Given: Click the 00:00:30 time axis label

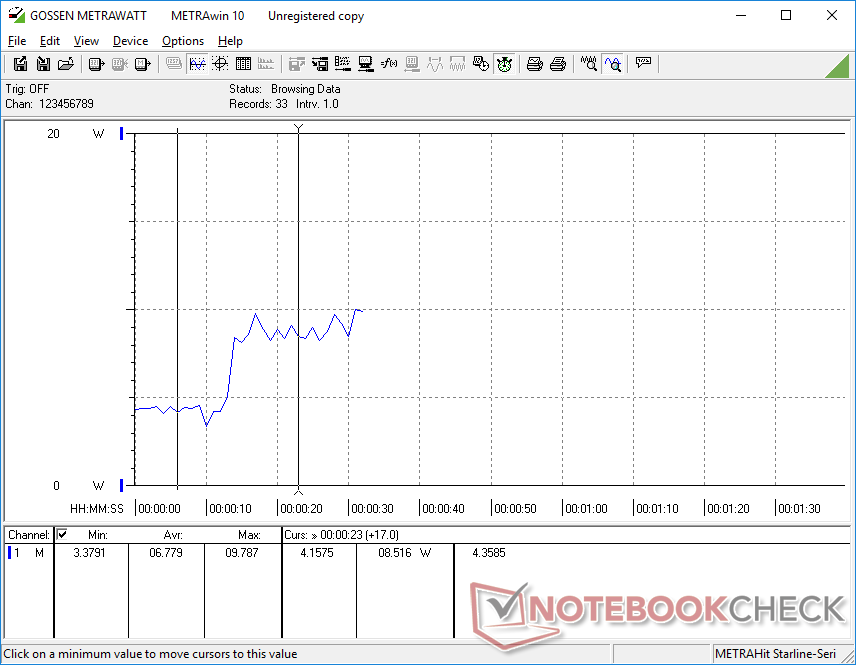Looking at the screenshot, I should (372, 508).
